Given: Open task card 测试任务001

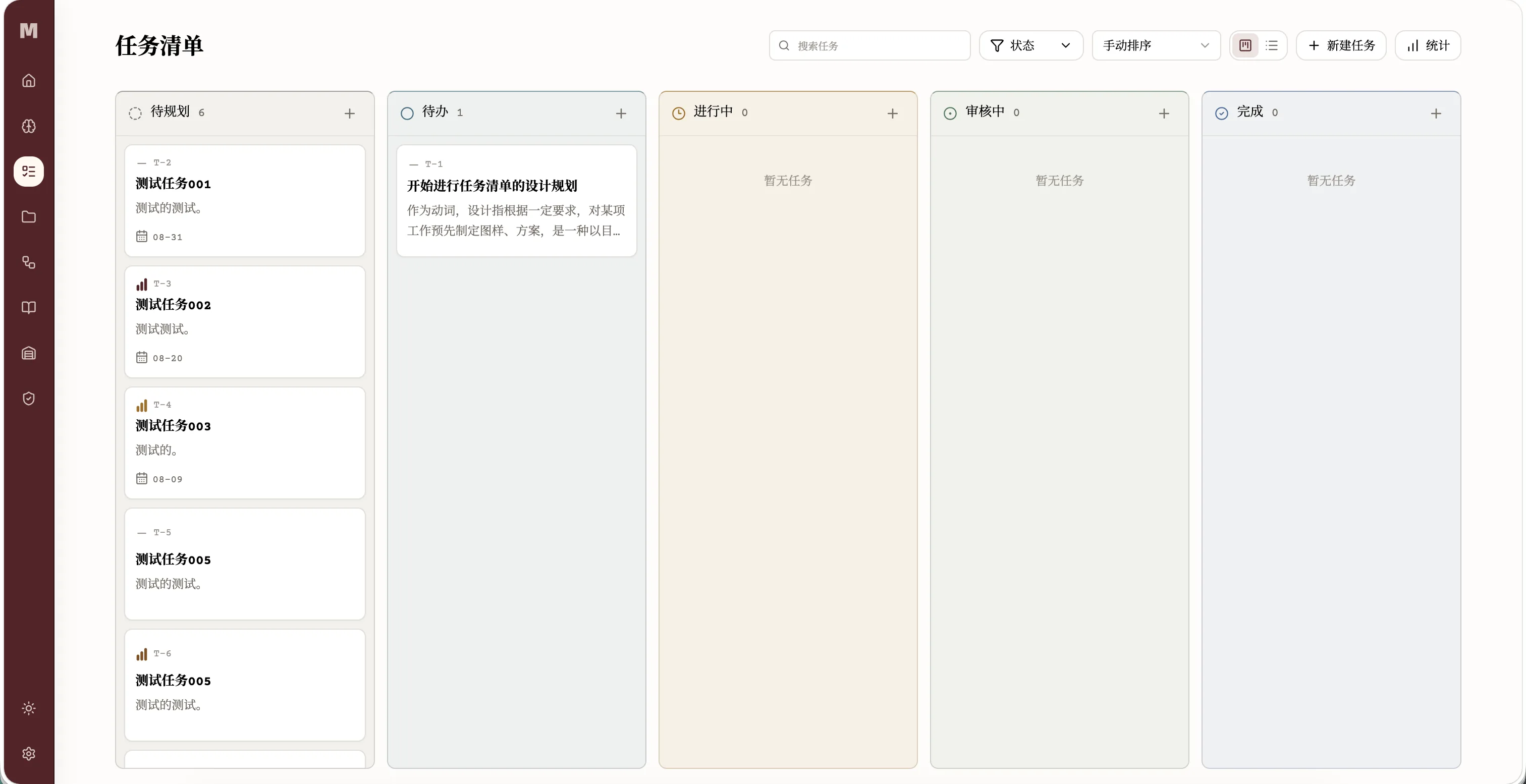Looking at the screenshot, I should 245,201.
